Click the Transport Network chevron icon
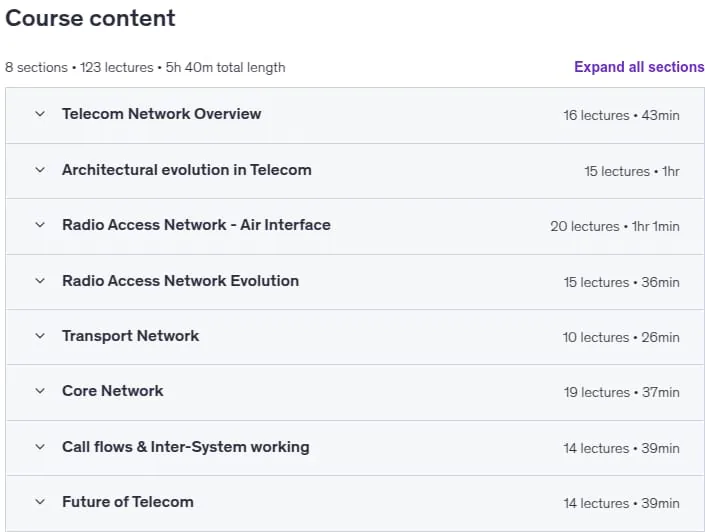Image resolution: width=705 pixels, height=532 pixels. 40,336
